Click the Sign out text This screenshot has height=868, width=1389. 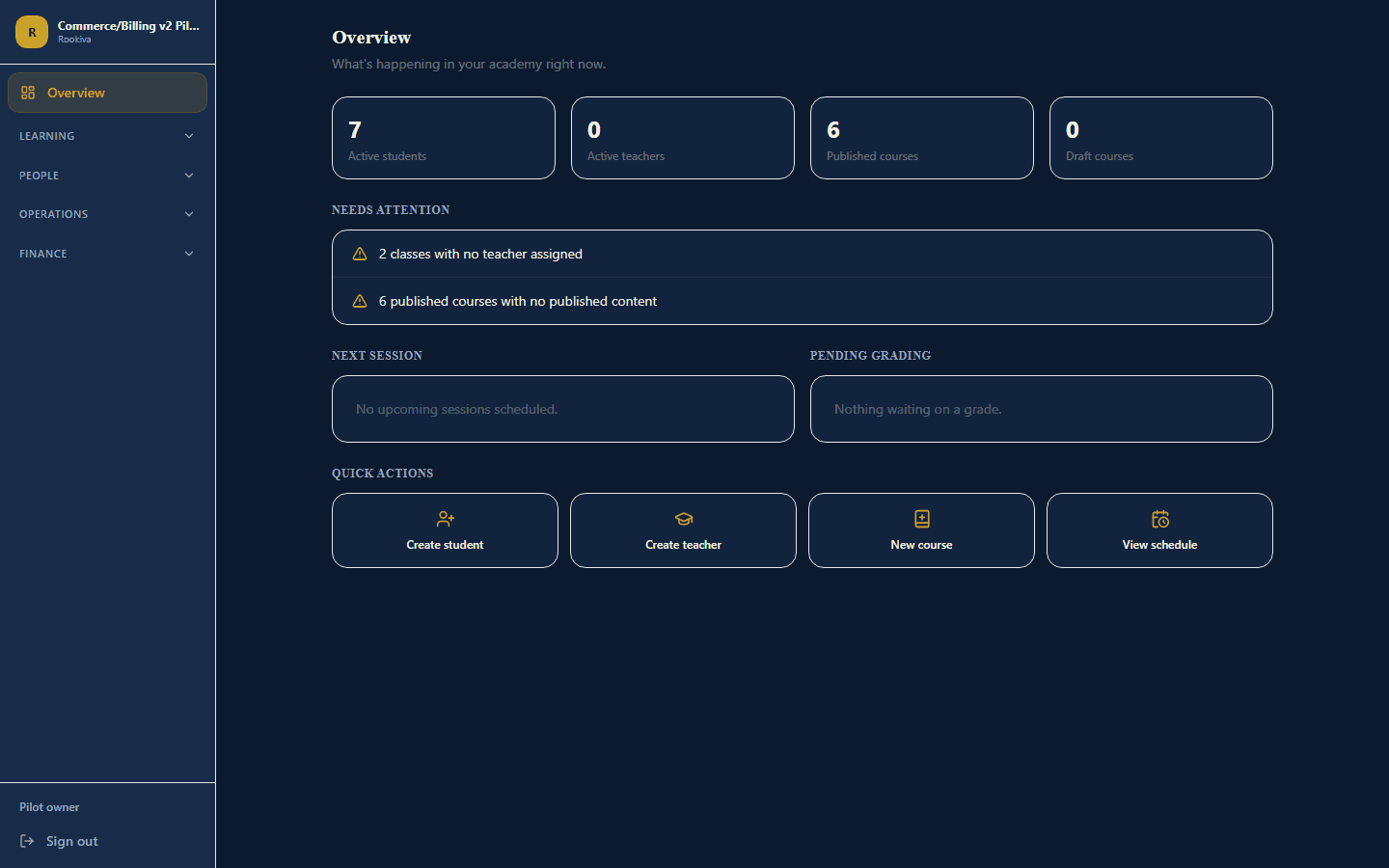pos(72,841)
